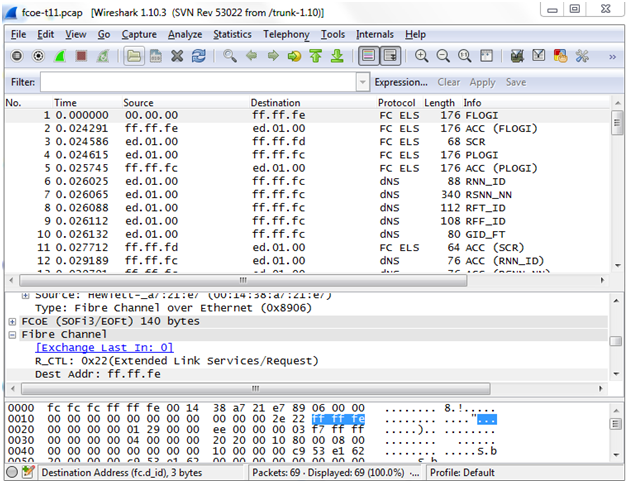628x483 pixels.
Task: Open the Statistics menu
Action: click(232, 34)
